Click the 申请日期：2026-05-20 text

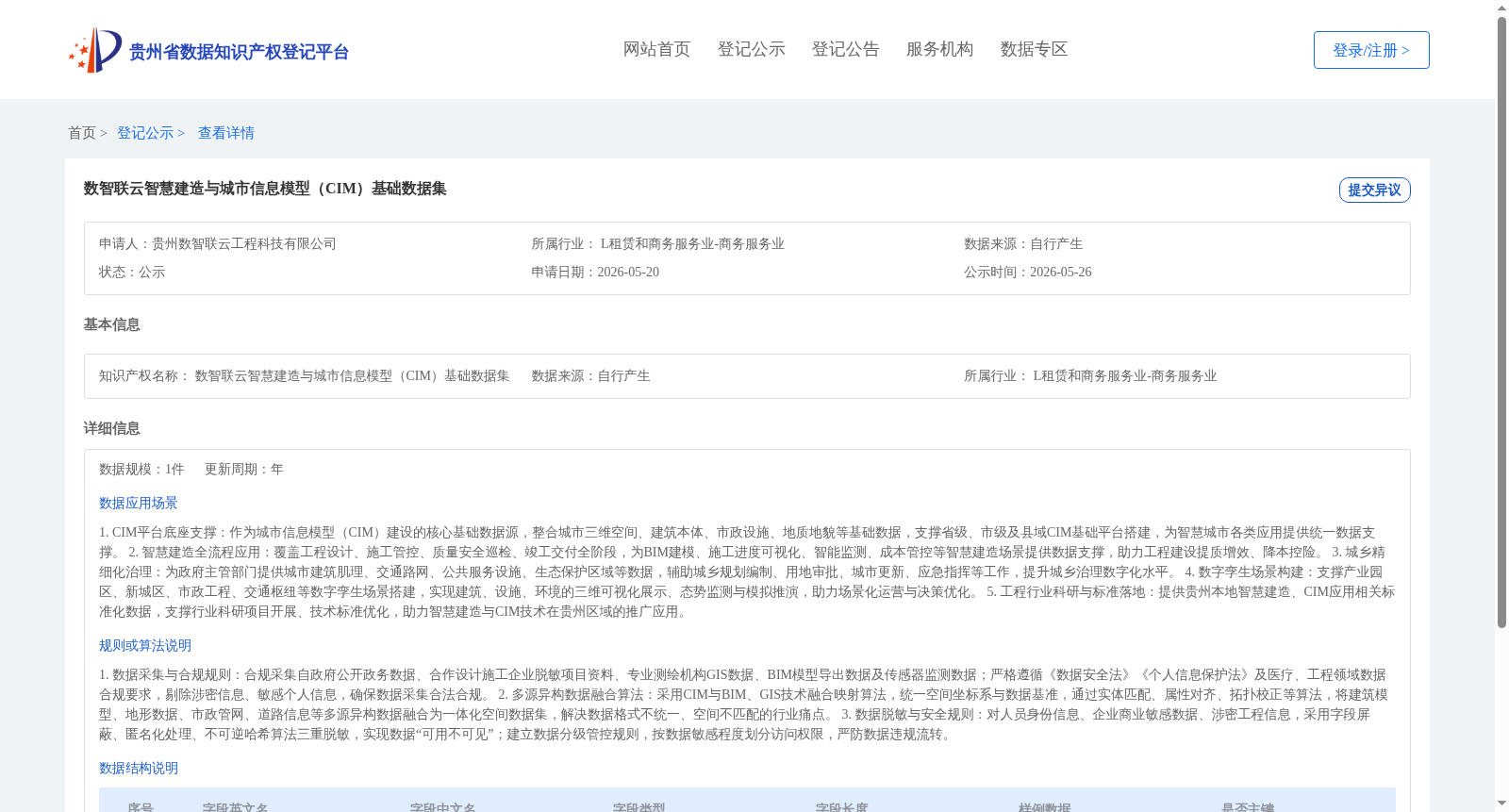point(595,273)
